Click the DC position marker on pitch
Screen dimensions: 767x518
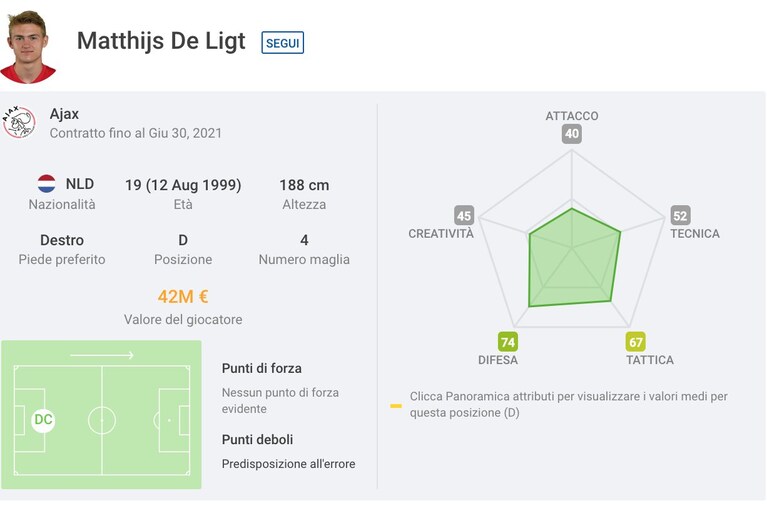tap(43, 420)
